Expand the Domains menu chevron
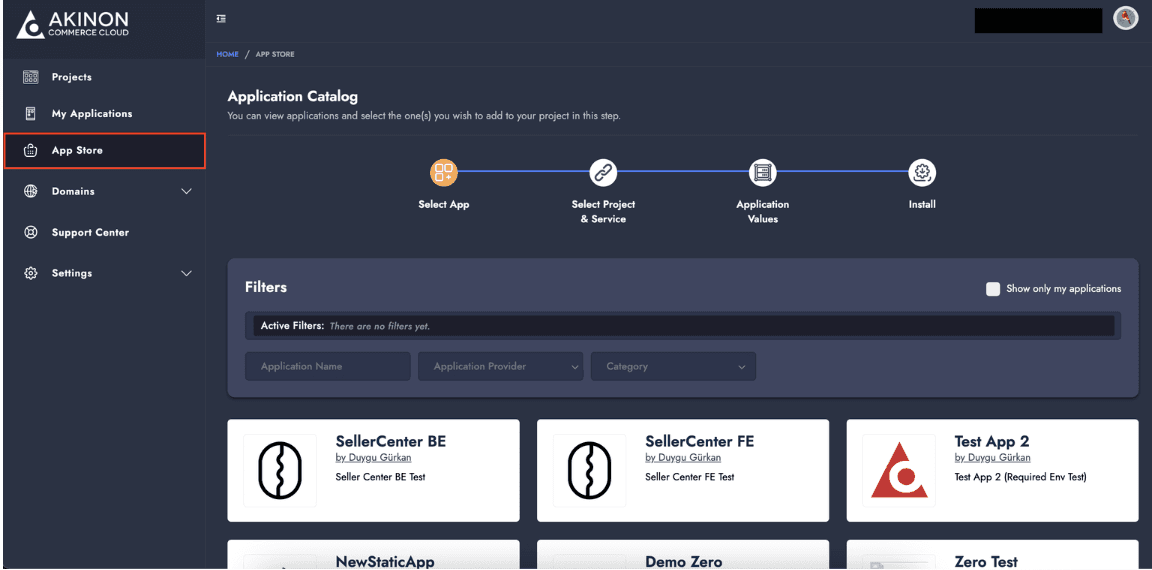Viewport: 1152px width, 570px height. click(187, 192)
